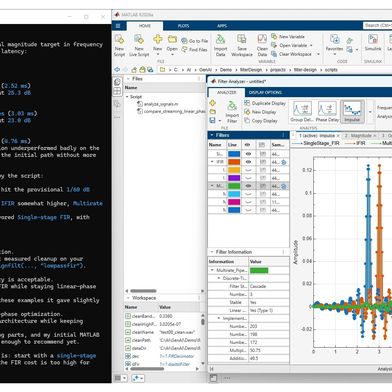Select ANALYZER tab
Screen dimensions: 392x392
[227, 92]
